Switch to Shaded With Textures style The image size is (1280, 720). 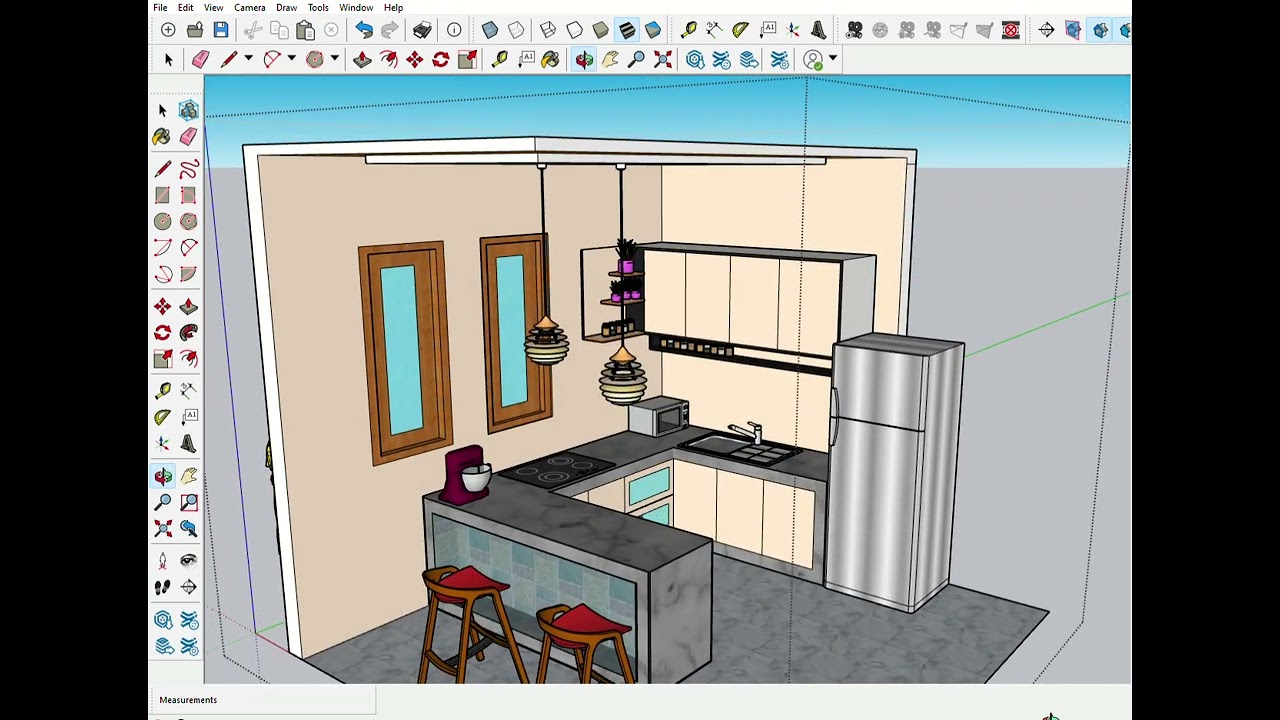coord(627,30)
